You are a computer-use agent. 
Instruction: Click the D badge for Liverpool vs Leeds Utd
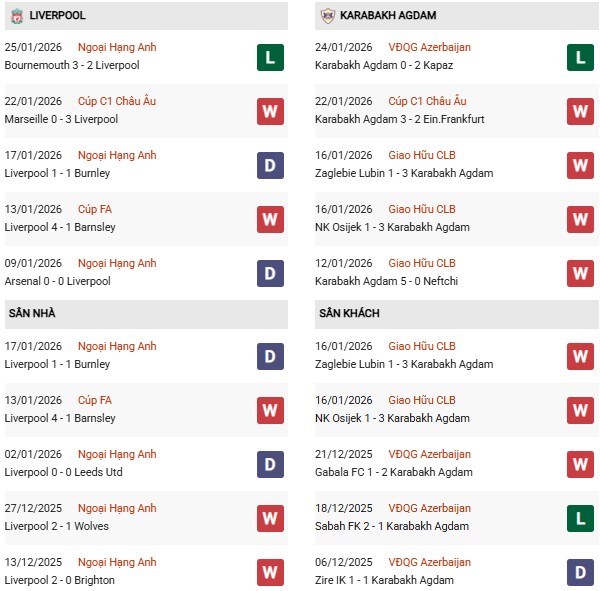(x=270, y=464)
